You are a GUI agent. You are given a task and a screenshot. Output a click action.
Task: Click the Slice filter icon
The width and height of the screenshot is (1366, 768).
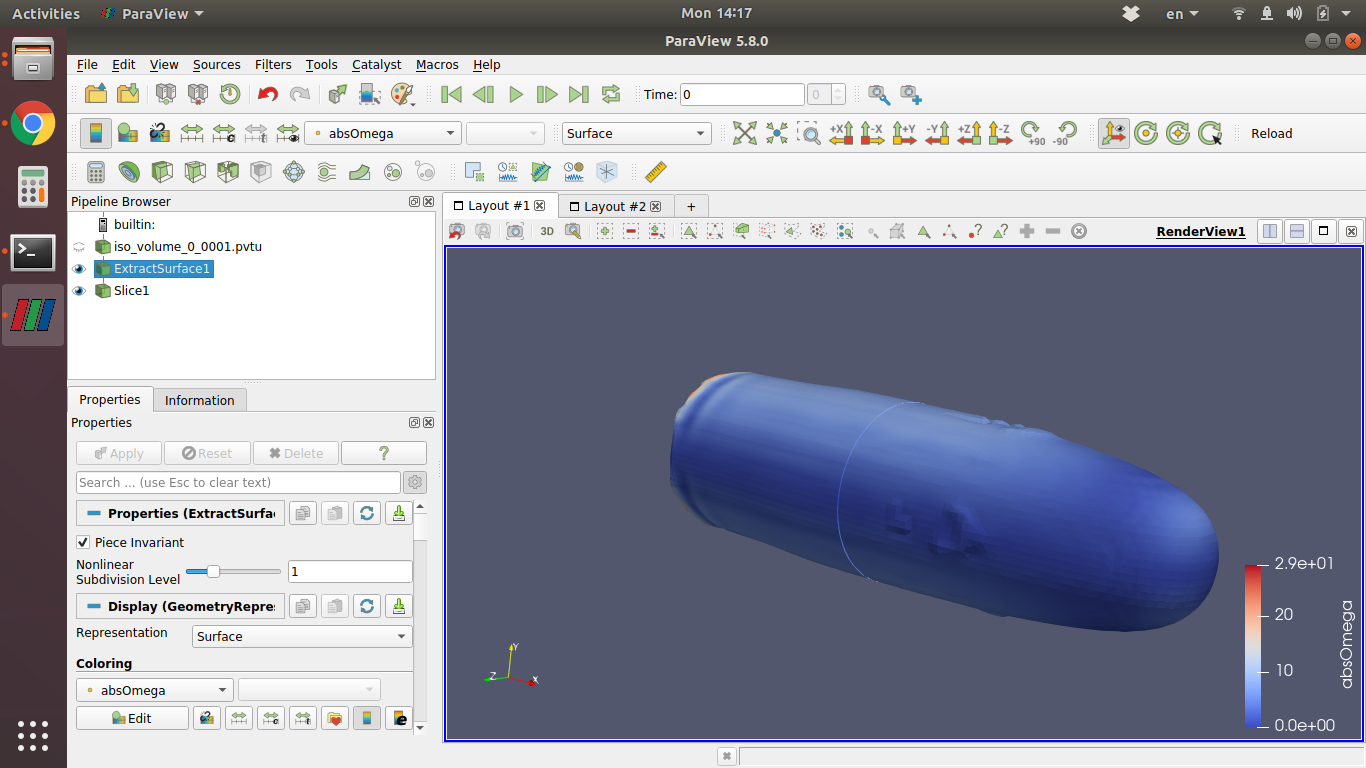[x=195, y=172]
